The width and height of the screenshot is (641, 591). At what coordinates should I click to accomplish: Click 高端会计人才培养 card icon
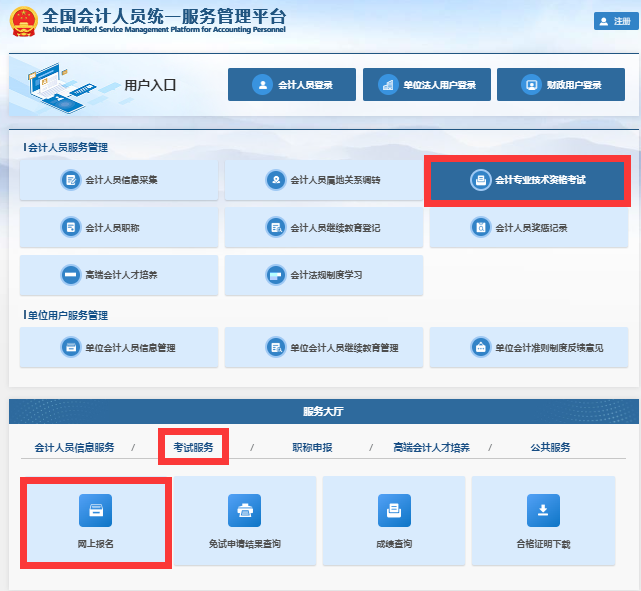pyautogui.click(x=71, y=275)
